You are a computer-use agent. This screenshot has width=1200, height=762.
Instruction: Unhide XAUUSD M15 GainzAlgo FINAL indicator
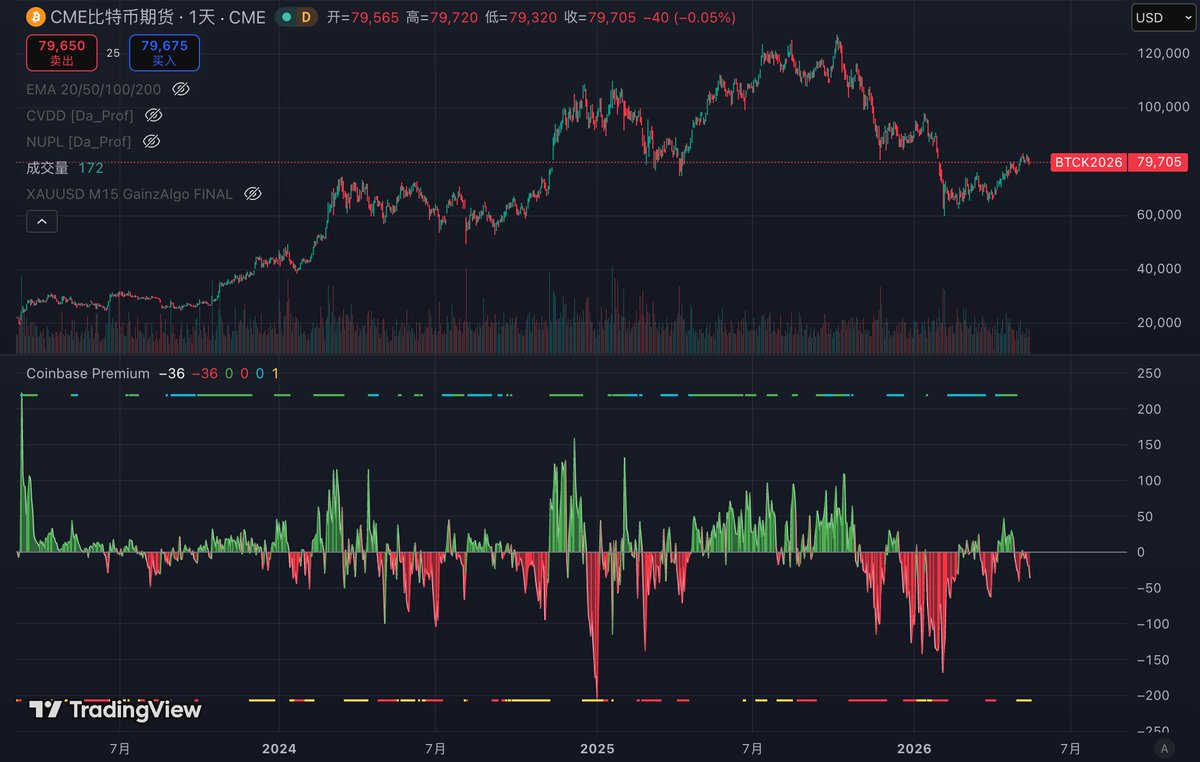click(x=252, y=194)
